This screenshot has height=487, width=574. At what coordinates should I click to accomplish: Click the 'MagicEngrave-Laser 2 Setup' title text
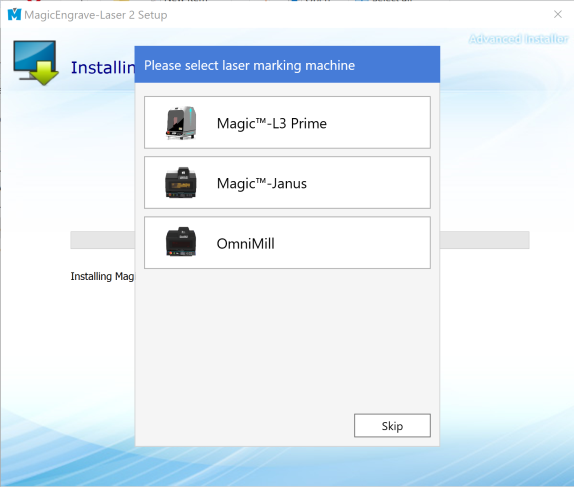pyautogui.click(x=96, y=15)
